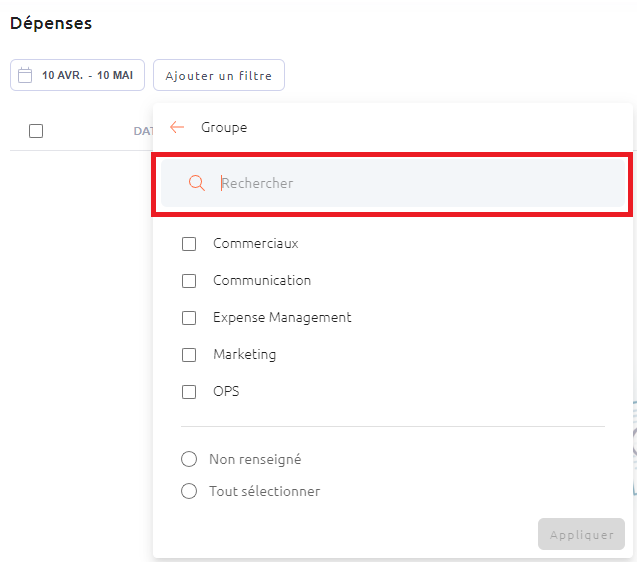Viewport: 640px width, 562px height.
Task: Click the Commerciaux label
Action: pyautogui.click(x=256, y=244)
